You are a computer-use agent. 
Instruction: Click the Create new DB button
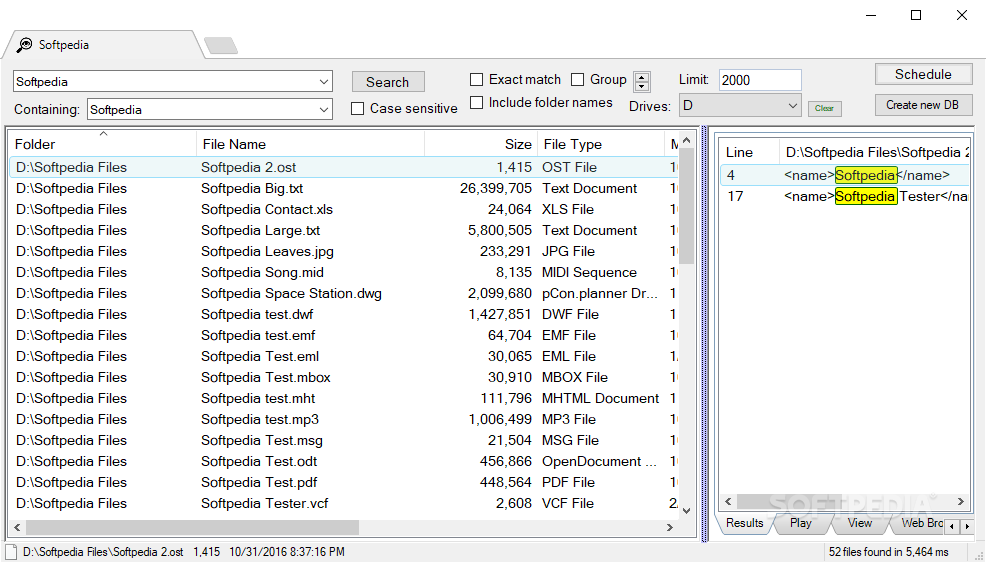[x=923, y=105]
